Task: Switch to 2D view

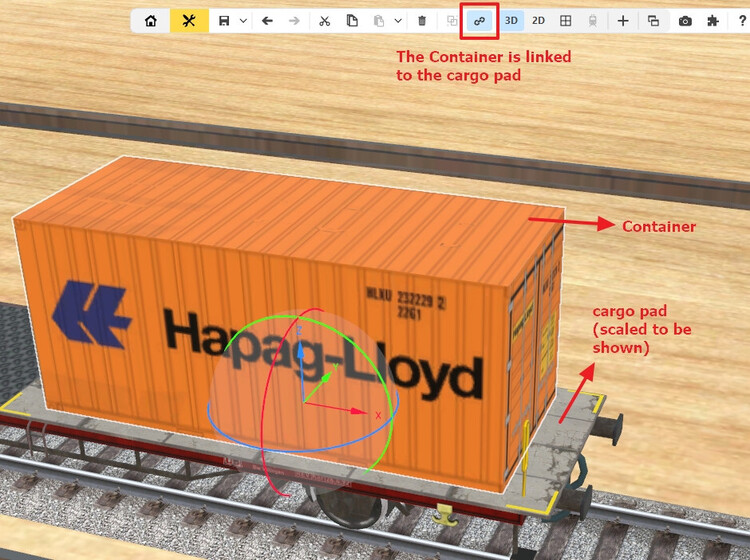Action: (x=539, y=21)
